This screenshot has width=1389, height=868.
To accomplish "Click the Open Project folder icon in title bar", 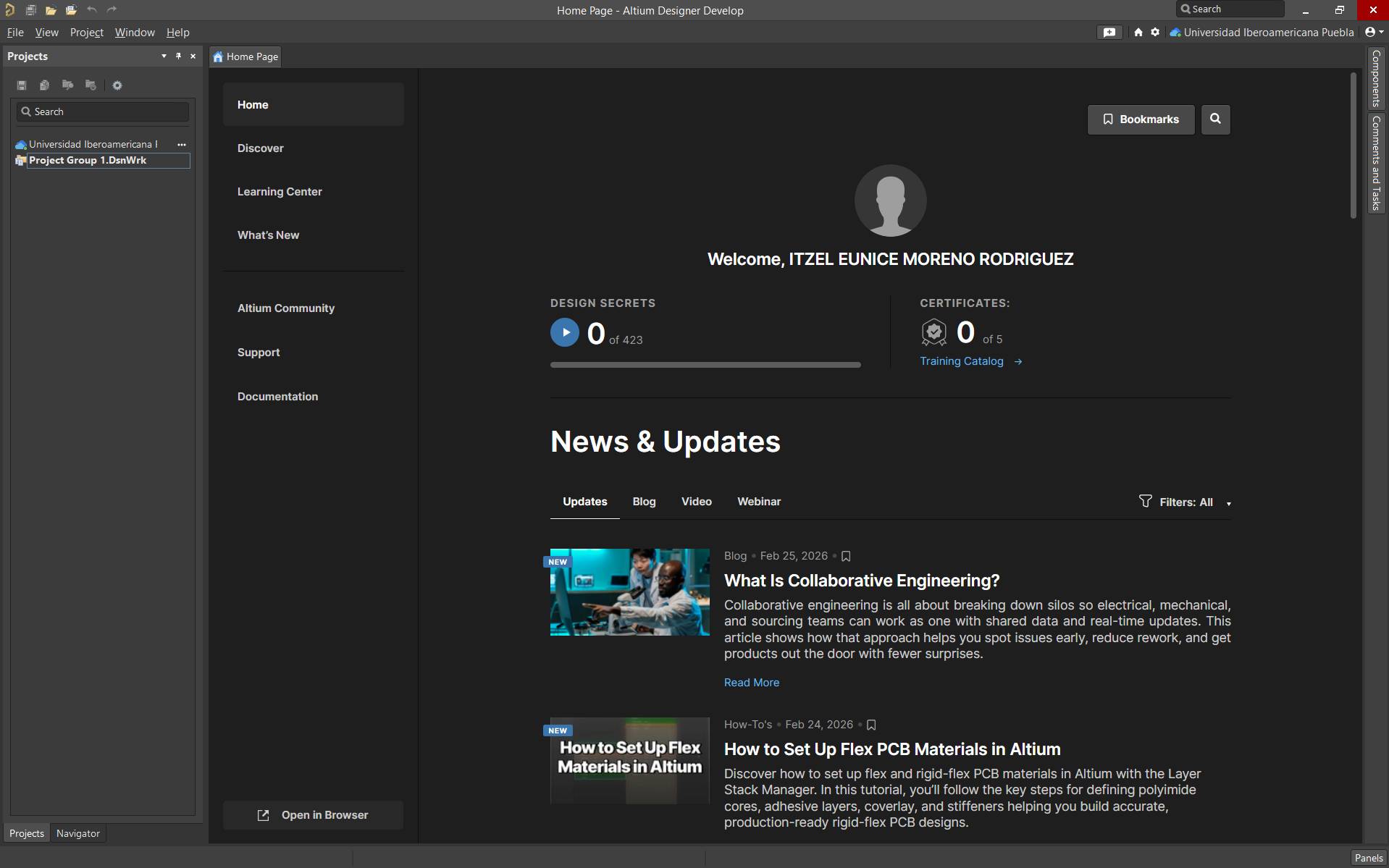I will [x=71, y=10].
